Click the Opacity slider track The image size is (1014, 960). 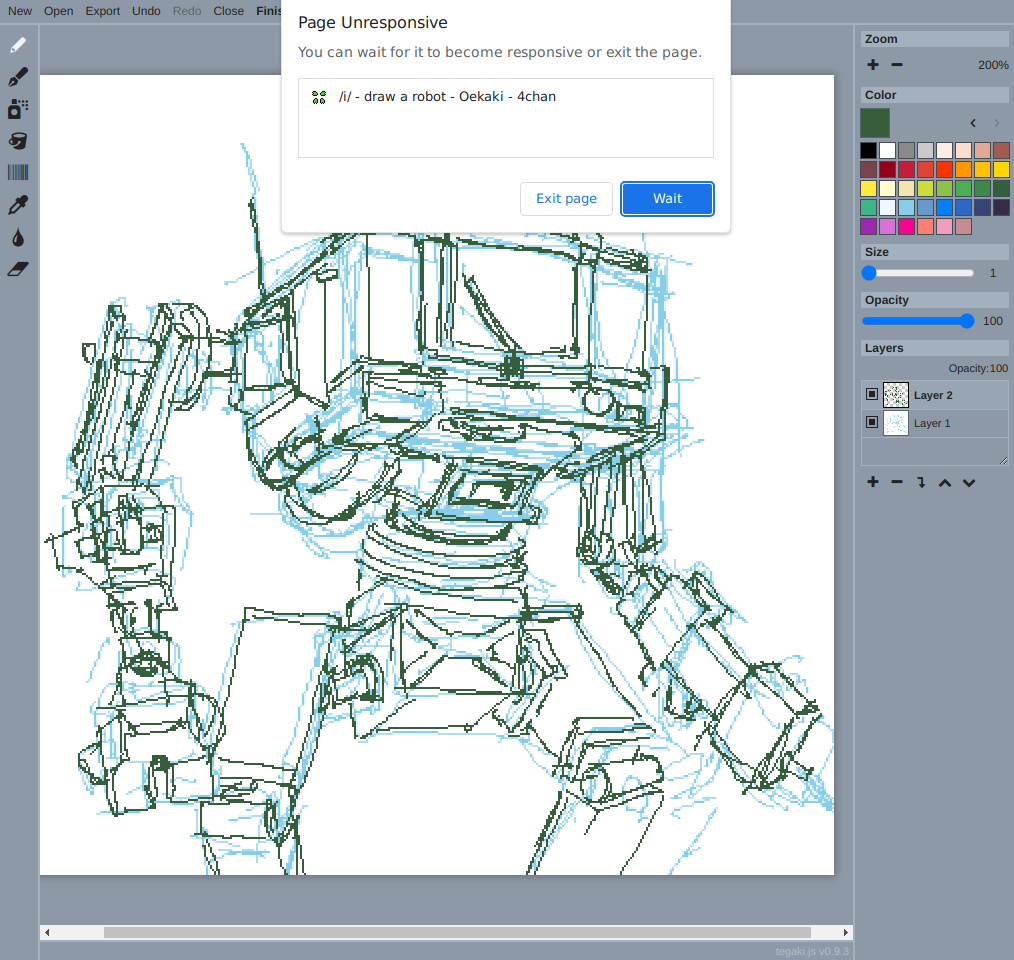click(918, 321)
